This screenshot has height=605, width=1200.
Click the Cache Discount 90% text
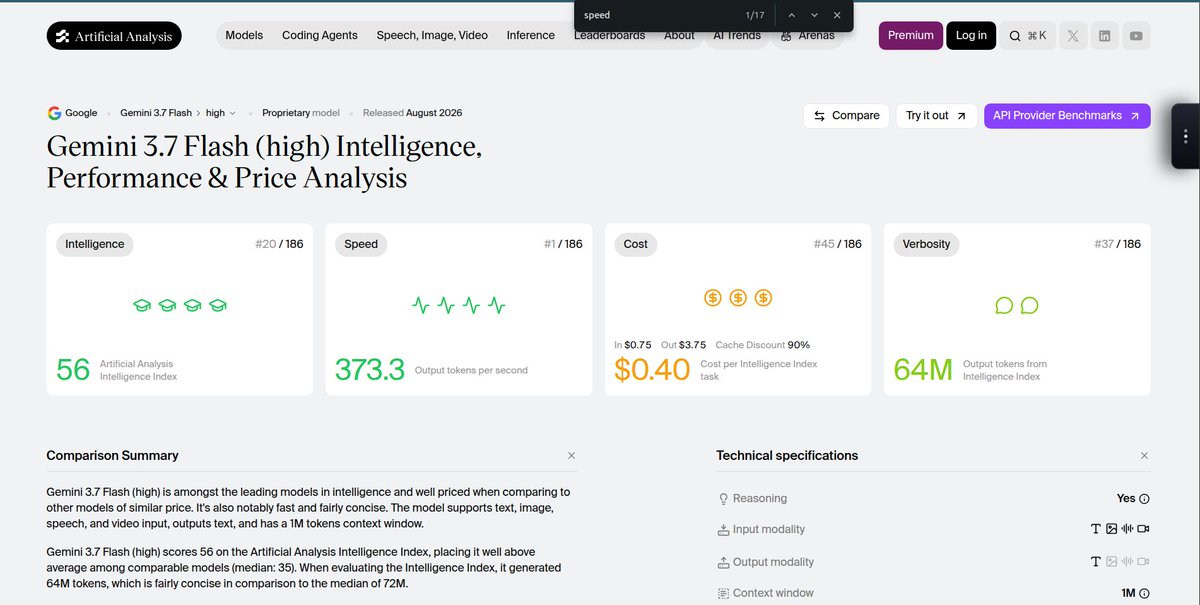pos(762,345)
